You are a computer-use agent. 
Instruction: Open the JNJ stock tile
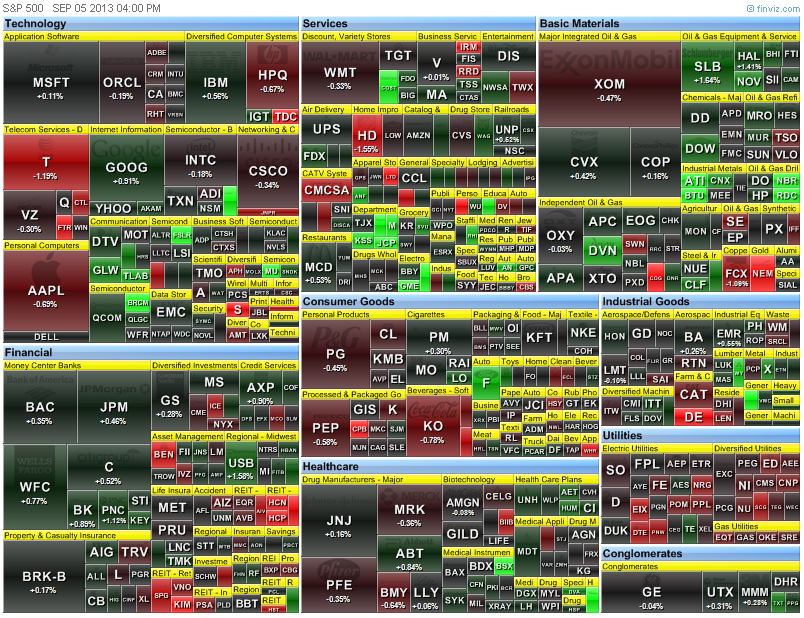click(339, 522)
